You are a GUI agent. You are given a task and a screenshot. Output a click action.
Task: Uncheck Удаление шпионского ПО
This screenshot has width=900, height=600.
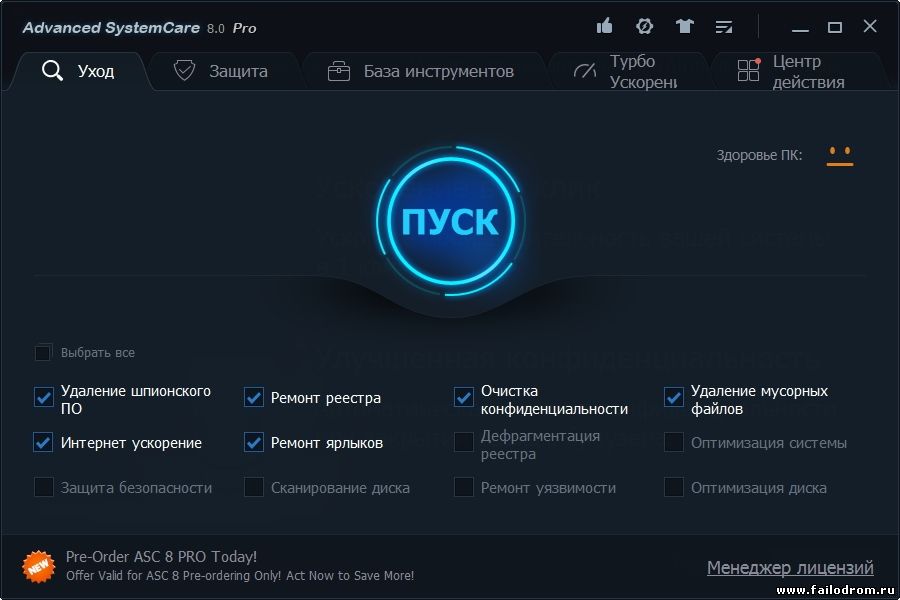44,397
